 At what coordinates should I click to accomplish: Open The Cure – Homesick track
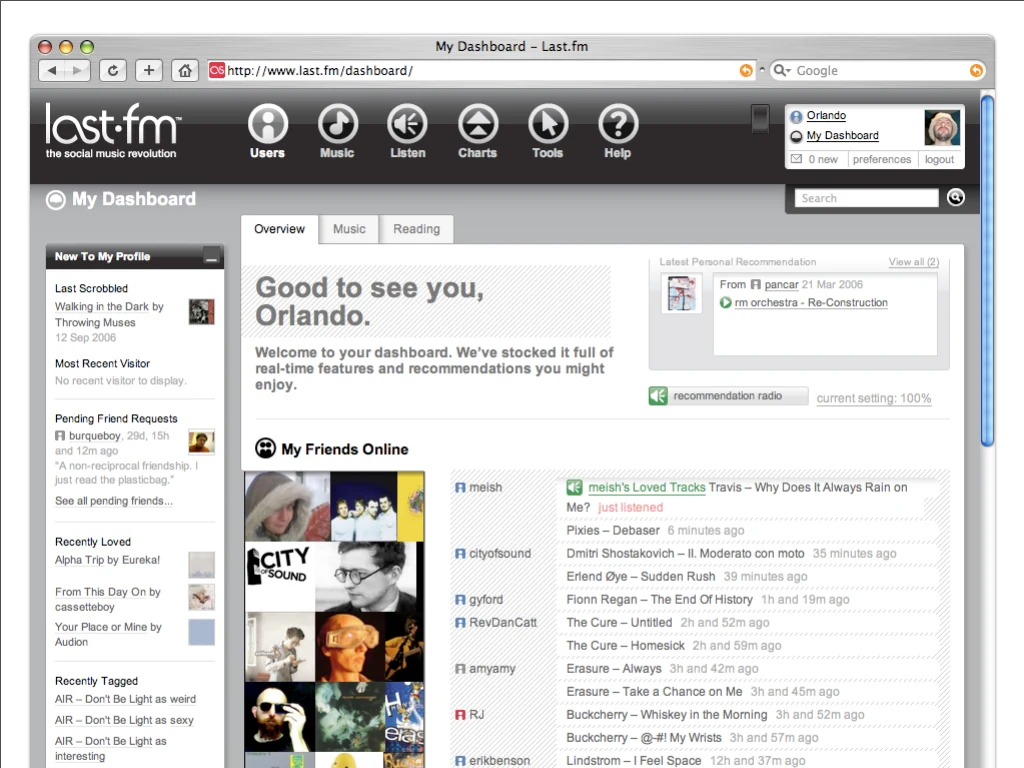tap(625, 645)
